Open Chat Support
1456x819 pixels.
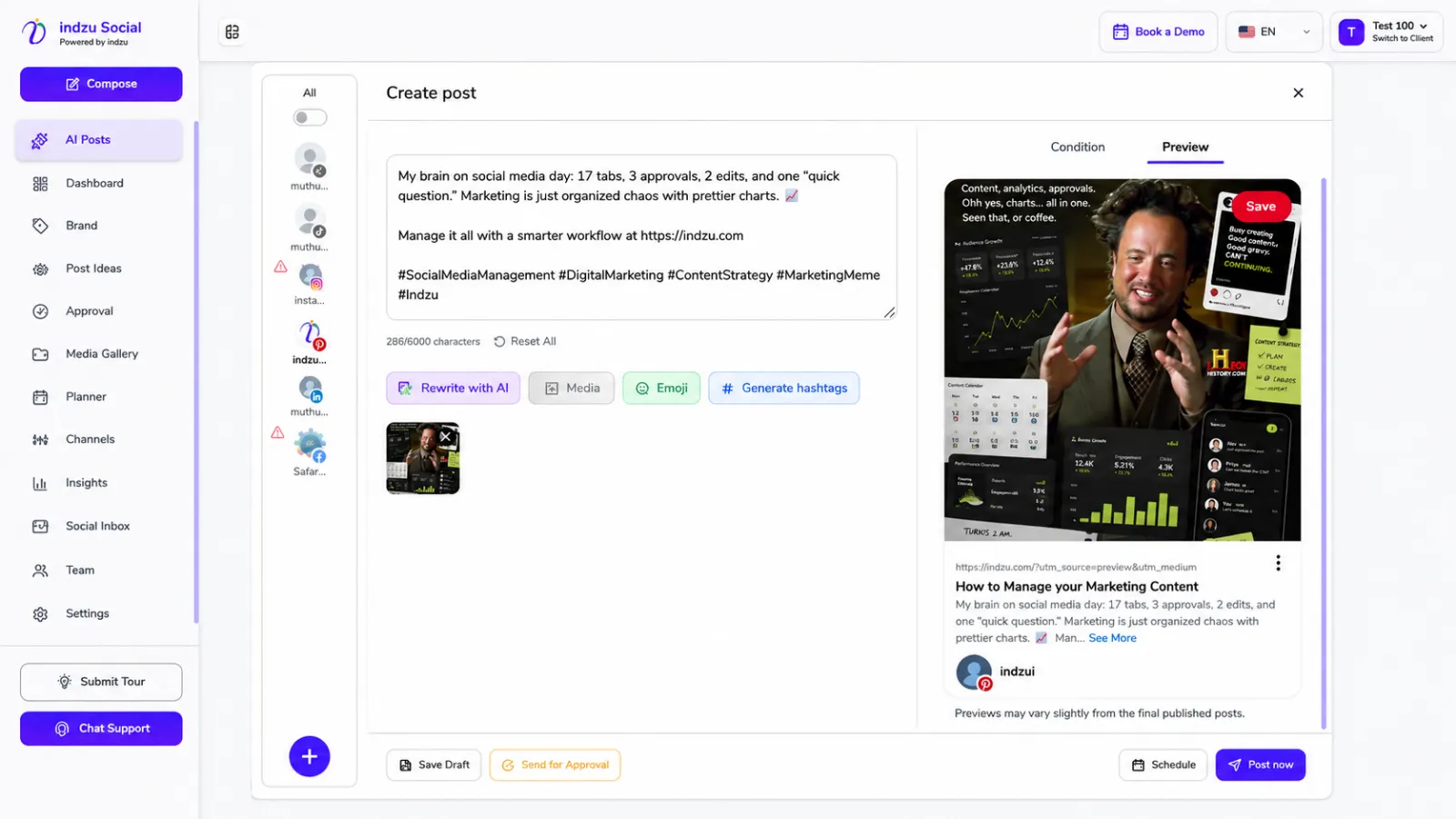[101, 729]
